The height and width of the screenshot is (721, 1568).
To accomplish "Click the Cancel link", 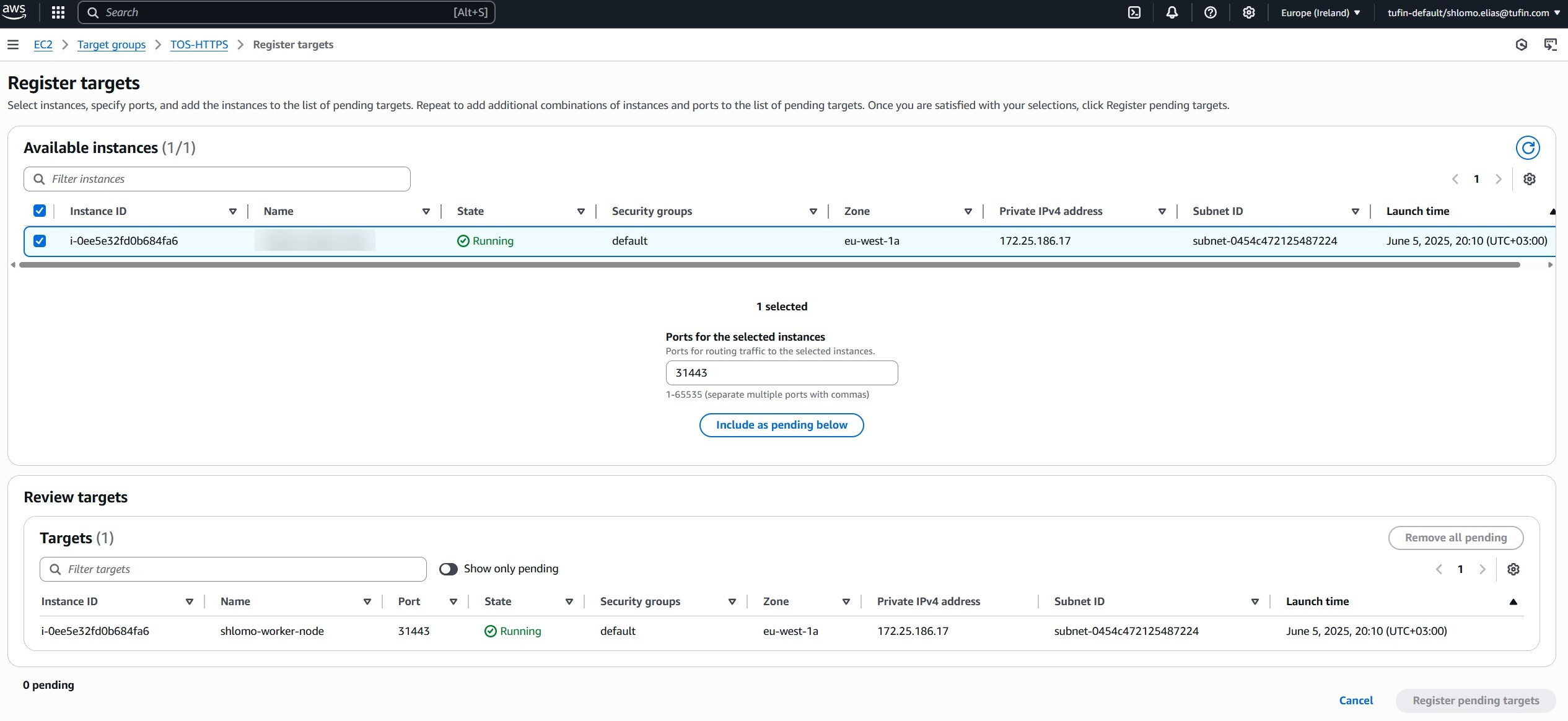I will point(1356,701).
